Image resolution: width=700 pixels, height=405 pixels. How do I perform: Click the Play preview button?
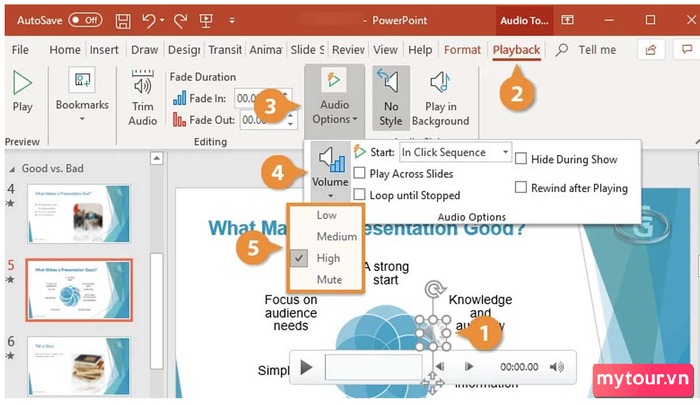click(x=22, y=91)
